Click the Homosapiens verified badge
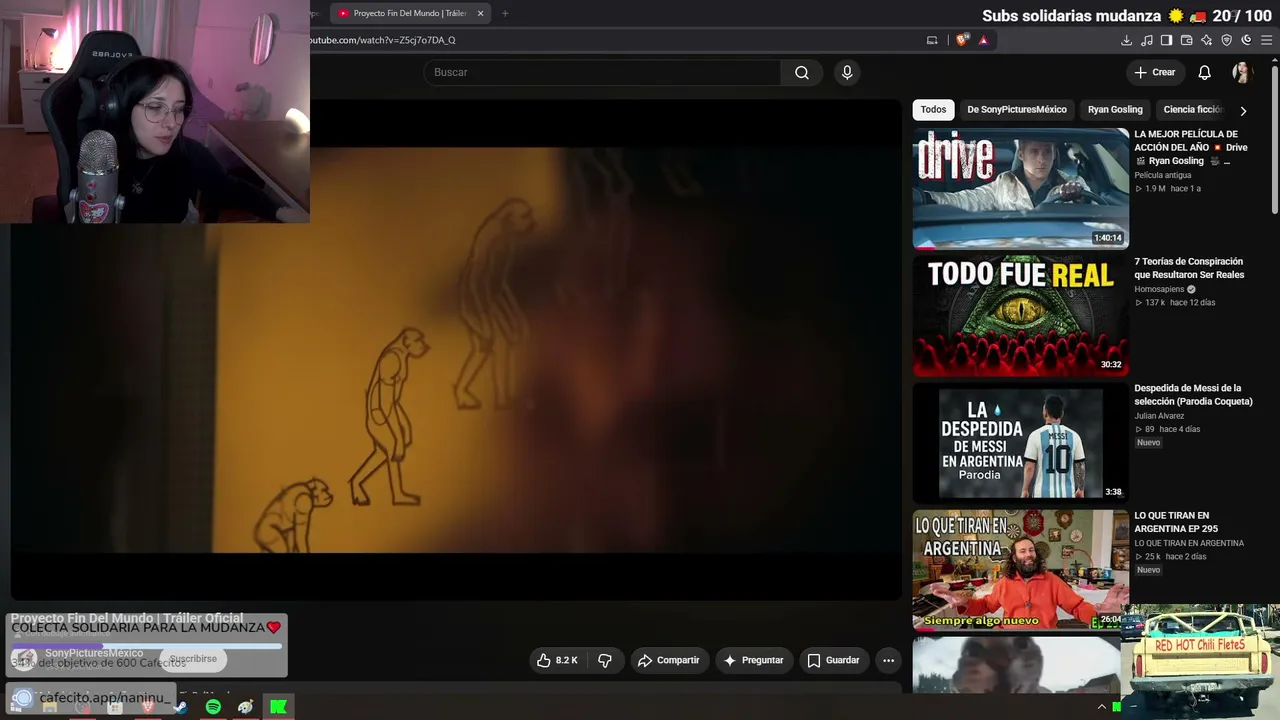This screenshot has width=1280, height=720. (1191, 289)
